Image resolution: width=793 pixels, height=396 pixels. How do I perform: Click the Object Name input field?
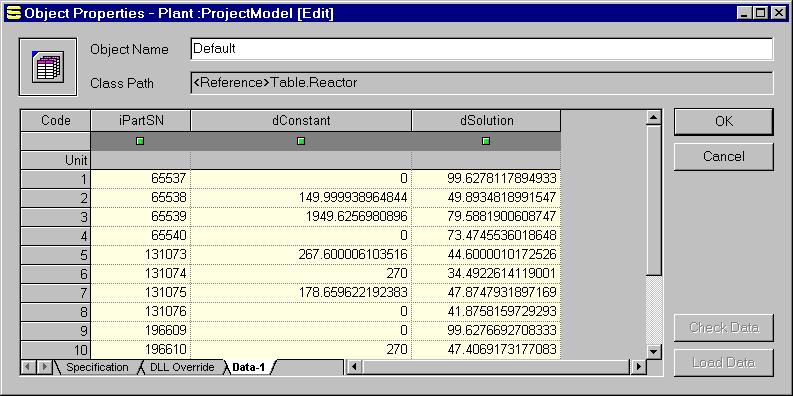point(481,49)
